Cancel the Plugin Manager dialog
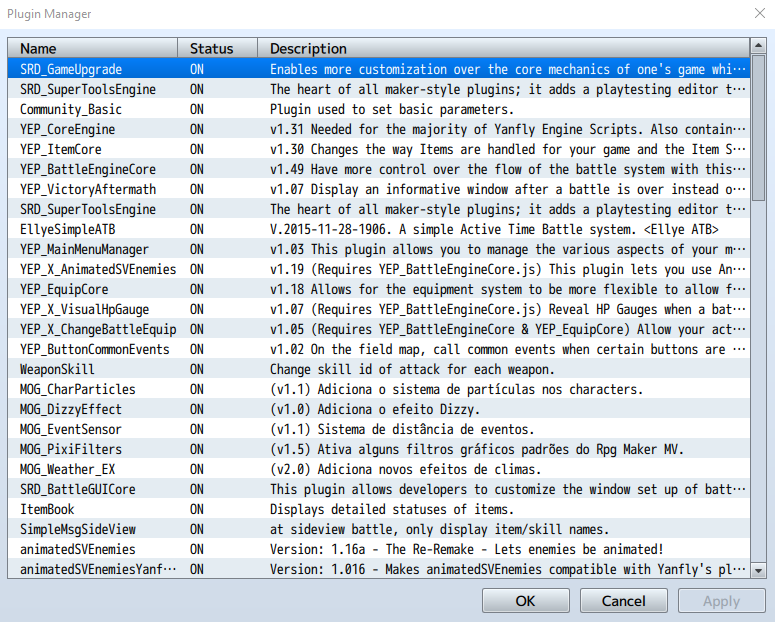775x622 pixels. point(623,601)
